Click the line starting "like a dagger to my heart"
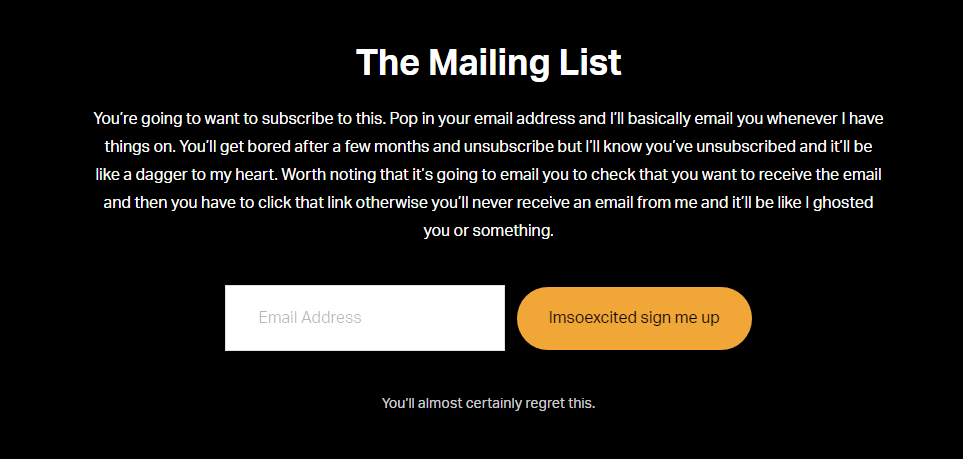This screenshot has height=459, width=963. (488, 175)
